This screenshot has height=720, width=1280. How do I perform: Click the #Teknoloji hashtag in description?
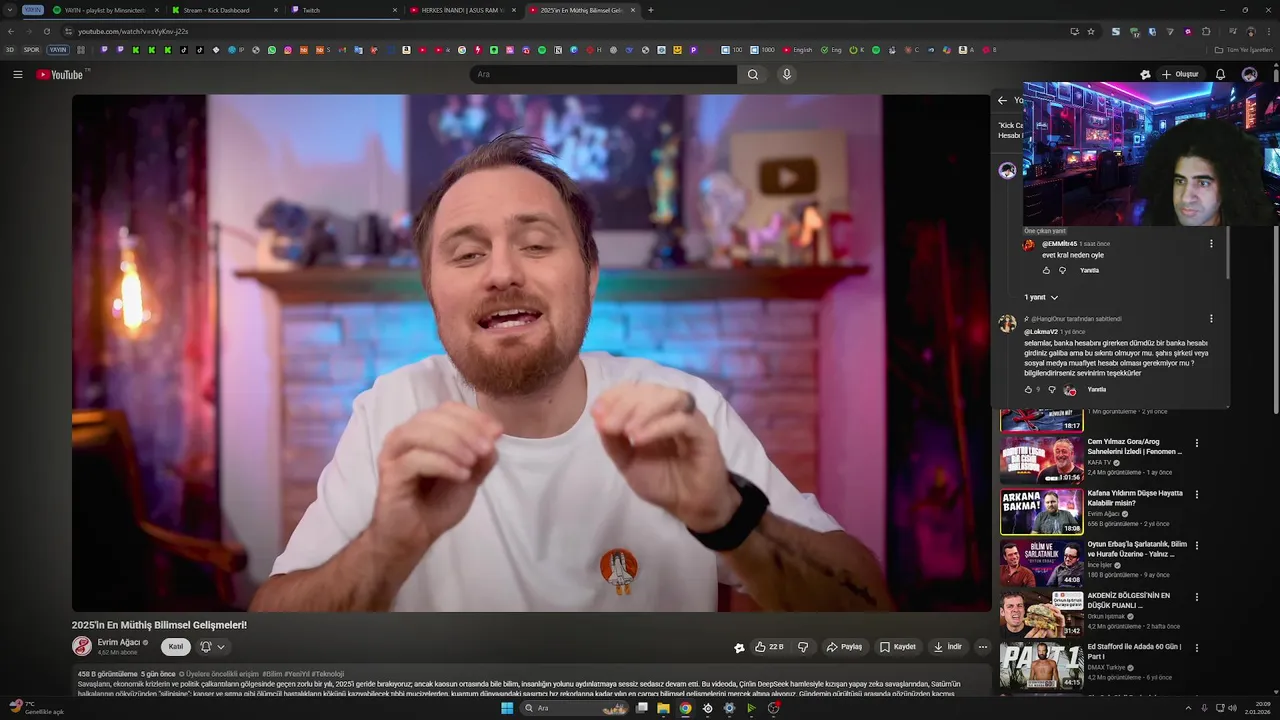click(327, 674)
